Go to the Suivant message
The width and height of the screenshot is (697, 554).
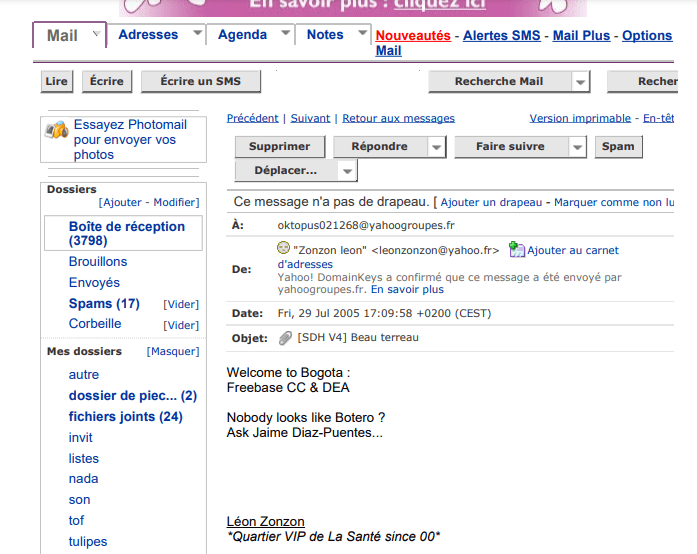click(310, 118)
